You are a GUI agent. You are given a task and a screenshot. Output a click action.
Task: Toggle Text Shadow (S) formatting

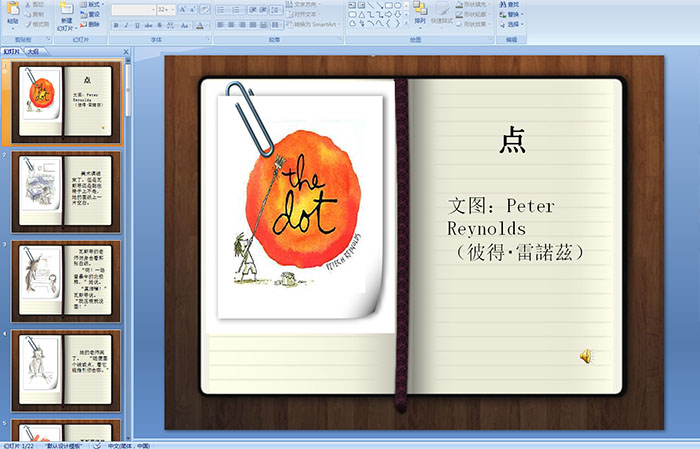click(159, 25)
